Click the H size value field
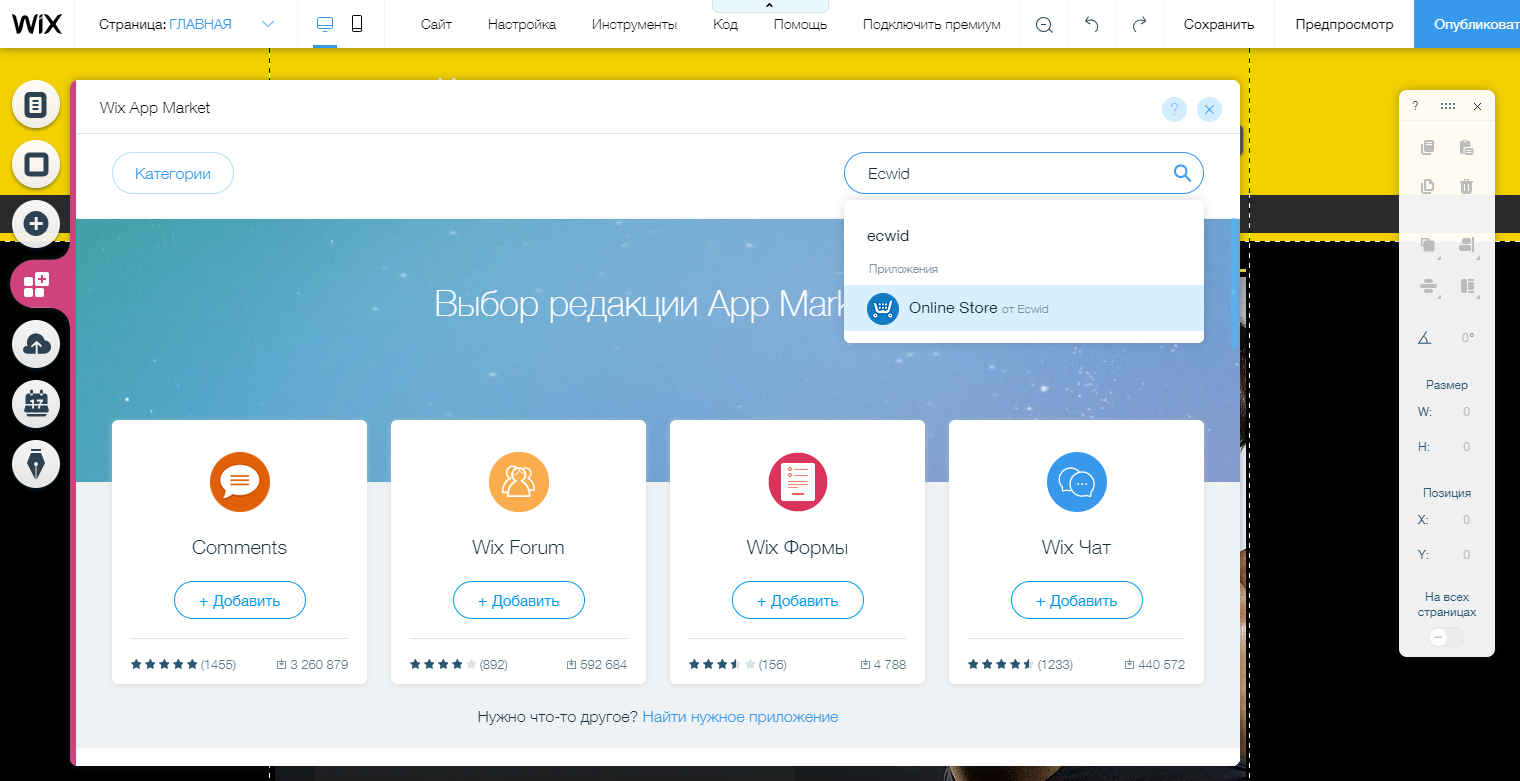1520x781 pixels. (x=1466, y=447)
